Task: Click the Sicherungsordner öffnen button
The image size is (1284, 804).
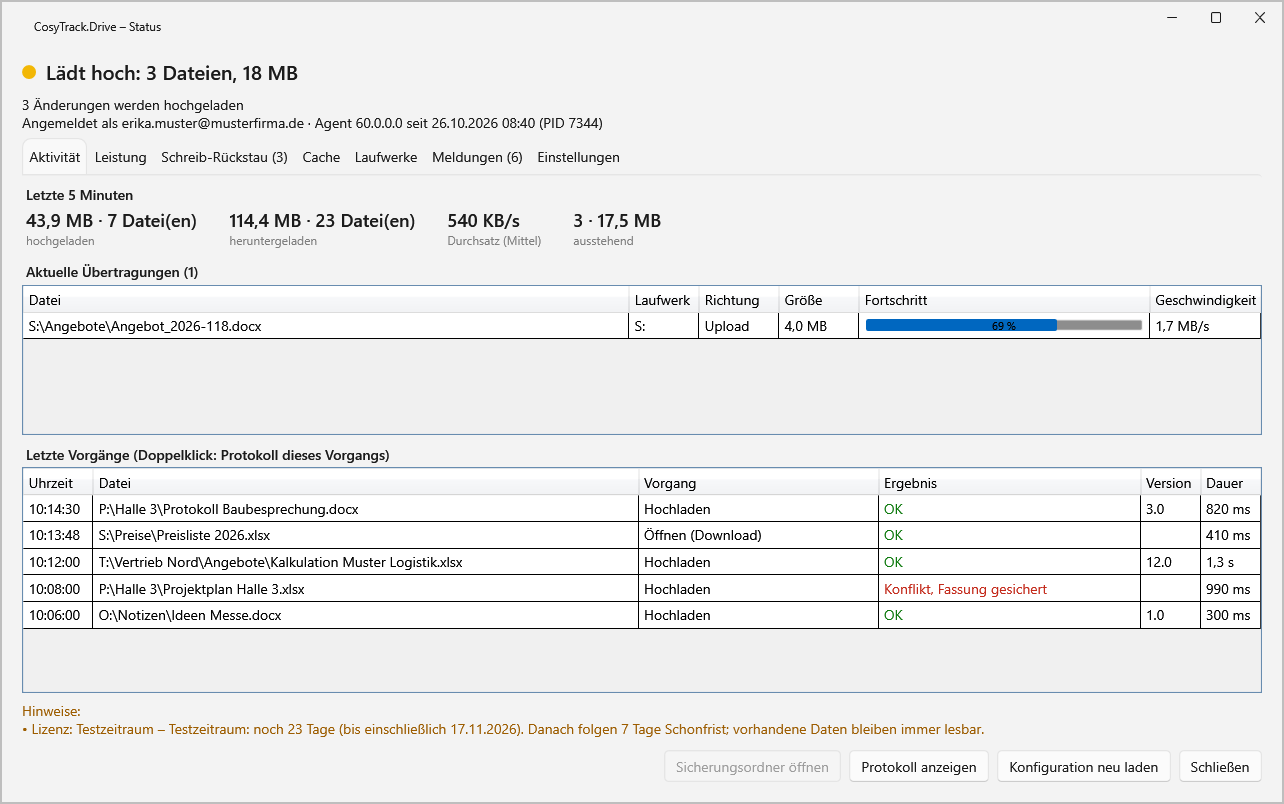Action: coord(752,767)
